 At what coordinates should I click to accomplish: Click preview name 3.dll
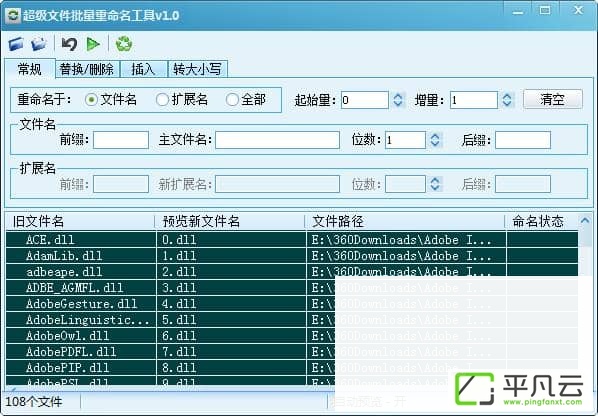click(x=179, y=288)
